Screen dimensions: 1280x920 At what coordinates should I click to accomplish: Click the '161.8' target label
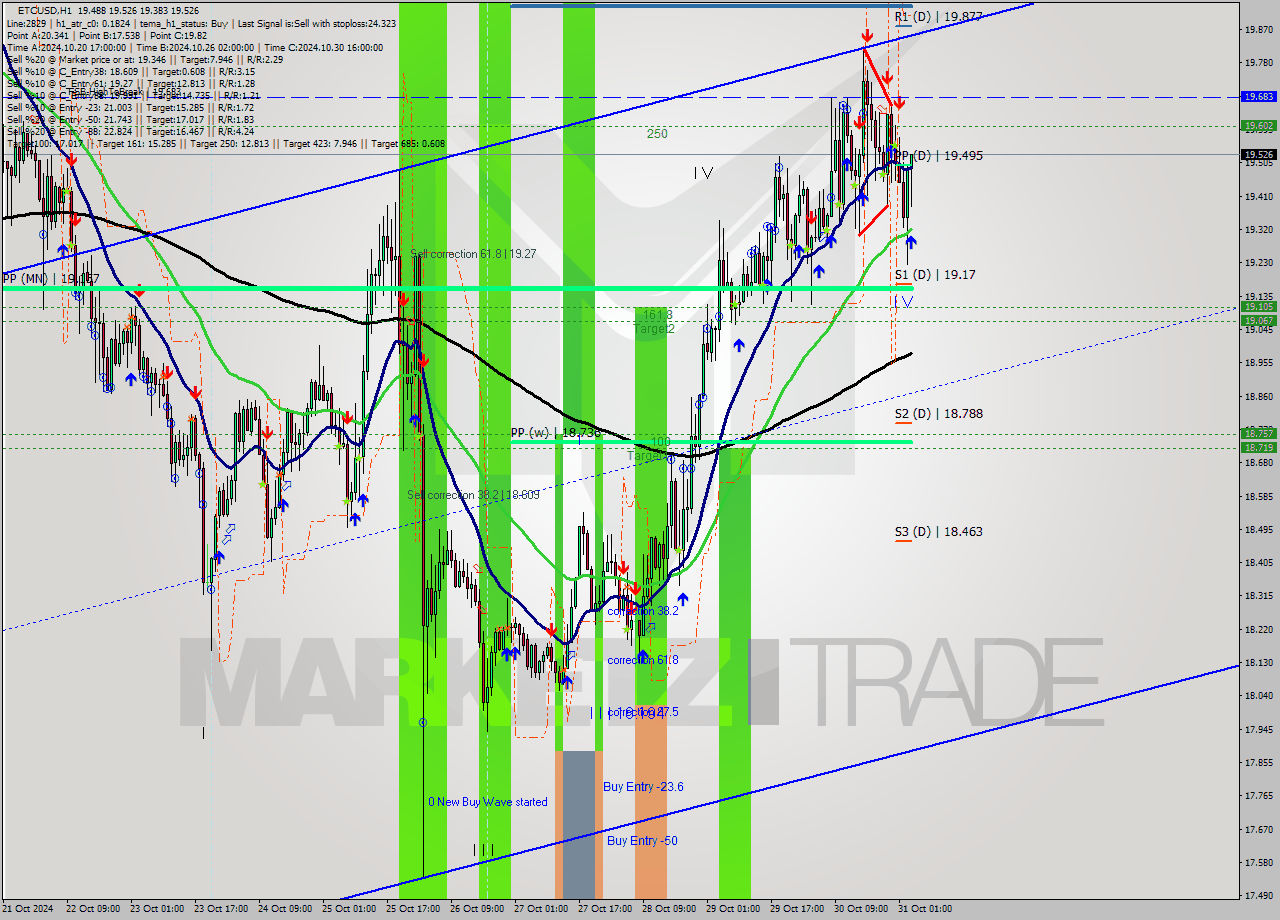[x=657, y=315]
